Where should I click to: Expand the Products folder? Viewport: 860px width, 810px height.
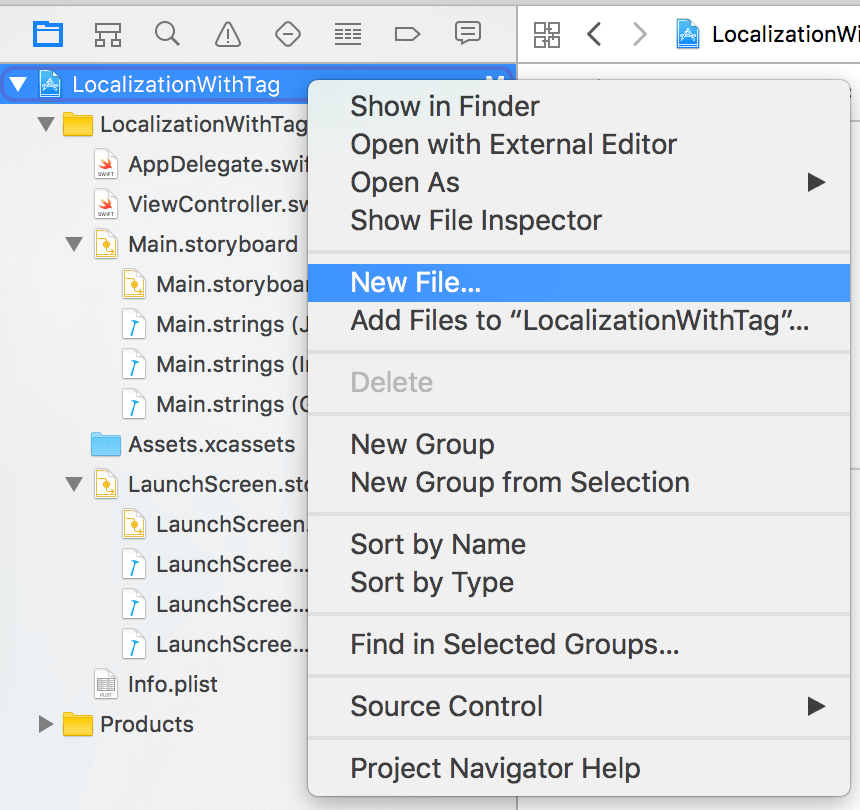[46, 724]
